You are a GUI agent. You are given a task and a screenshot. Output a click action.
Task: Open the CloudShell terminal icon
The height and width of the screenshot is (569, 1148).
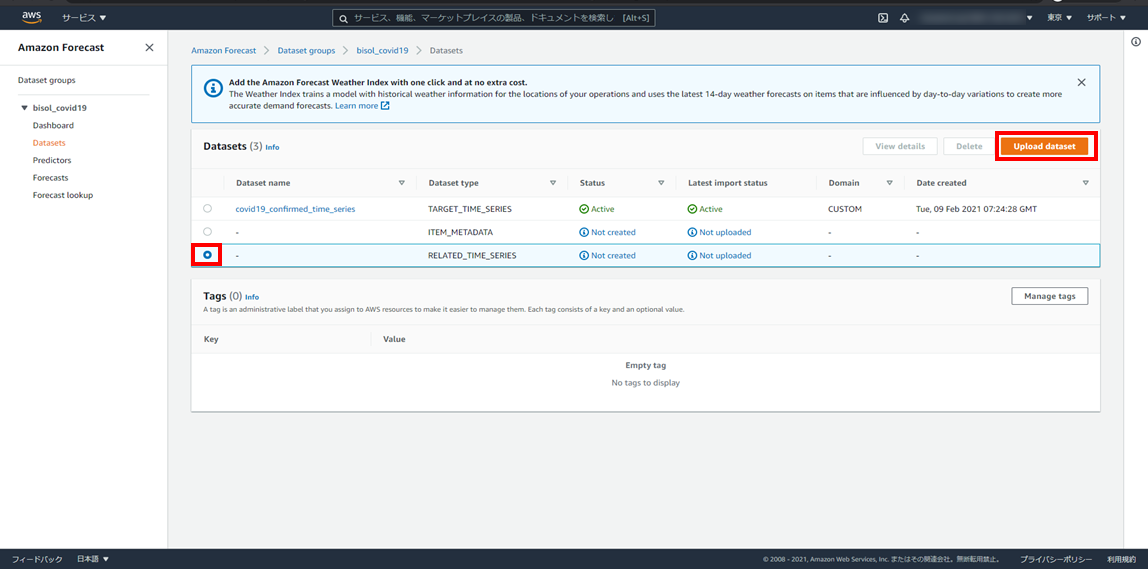click(x=883, y=18)
